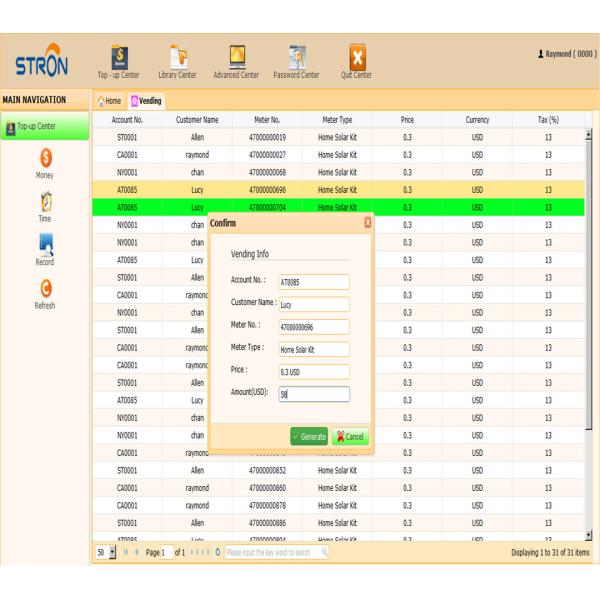
Task: Click the Meter No. column header
Action: click(267, 119)
